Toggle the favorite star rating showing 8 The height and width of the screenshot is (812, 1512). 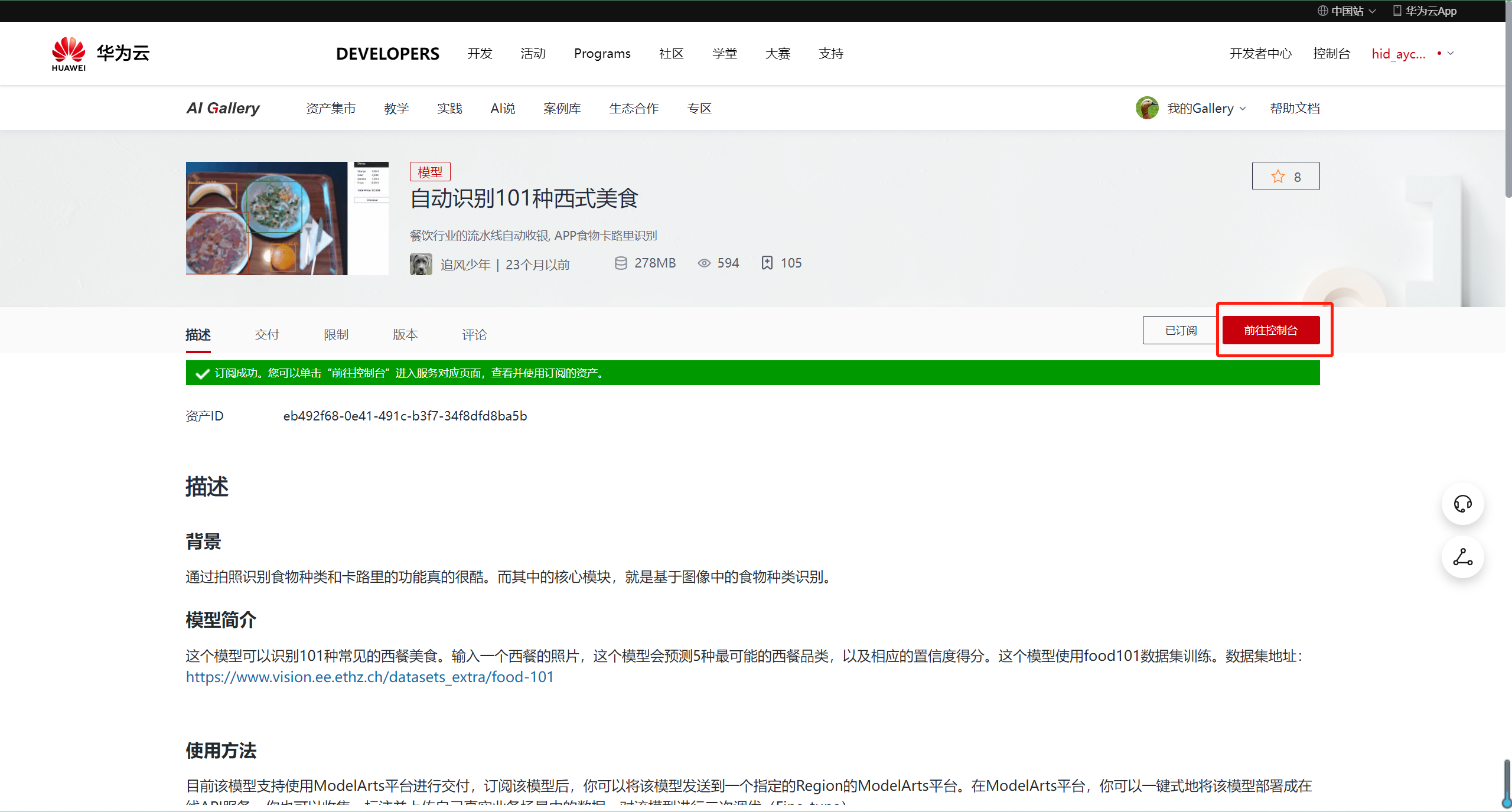[1278, 176]
